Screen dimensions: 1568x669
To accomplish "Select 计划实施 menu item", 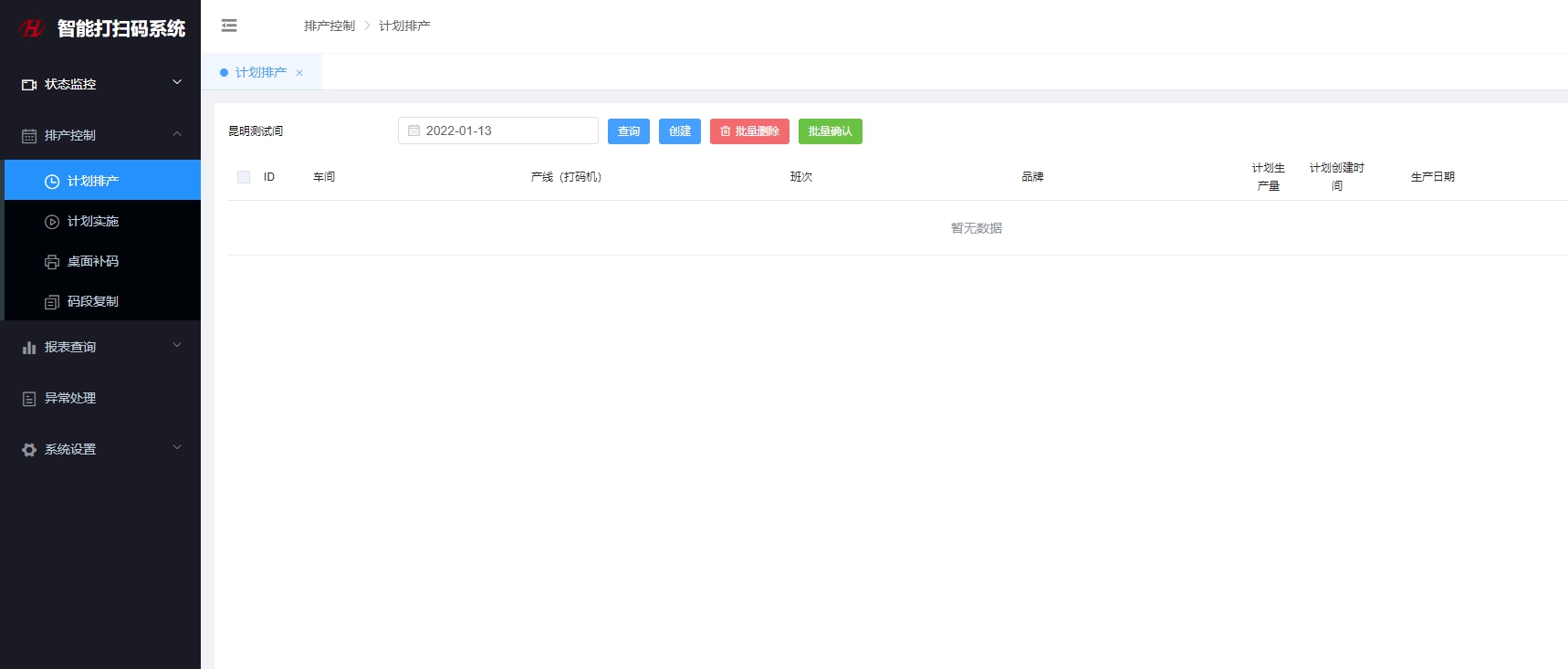I will tap(102, 221).
